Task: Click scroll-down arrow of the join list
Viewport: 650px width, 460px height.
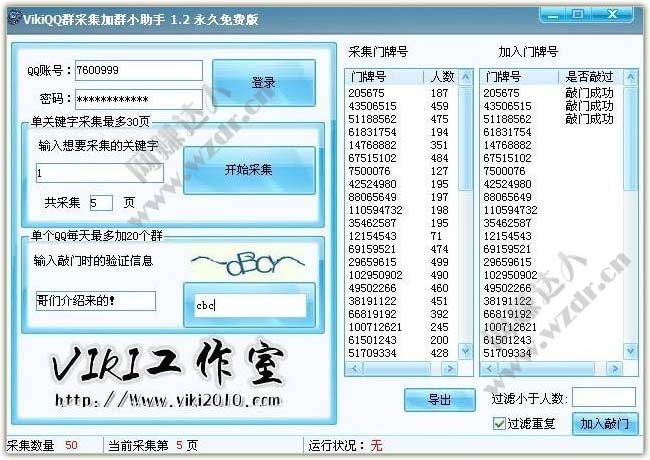Action: (631, 351)
